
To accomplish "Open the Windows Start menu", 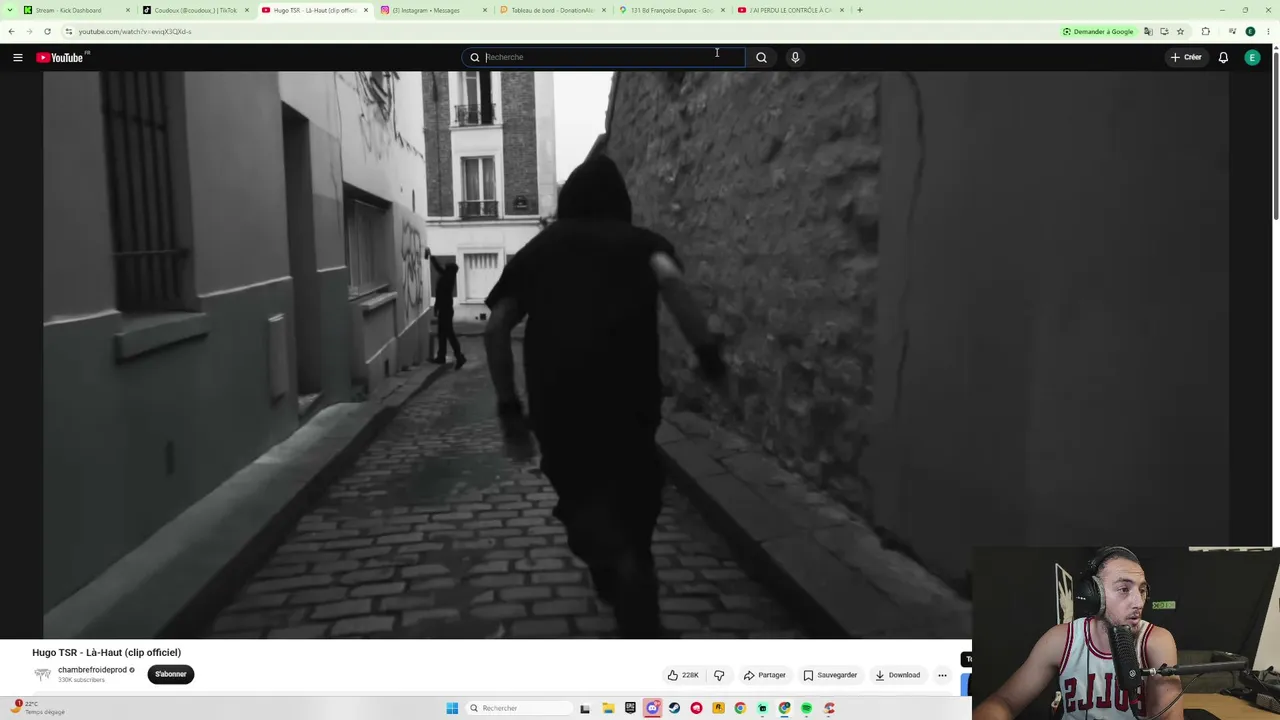I will [452, 708].
